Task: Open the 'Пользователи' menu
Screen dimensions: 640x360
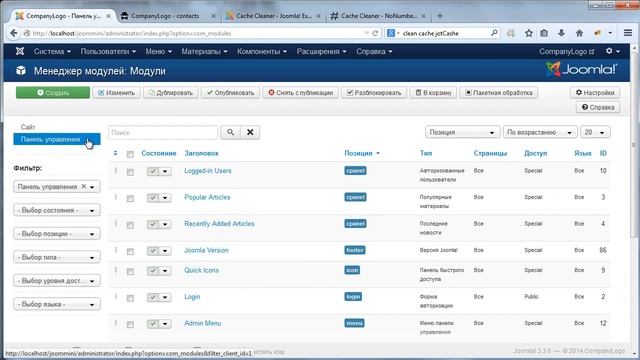Action: [108, 51]
